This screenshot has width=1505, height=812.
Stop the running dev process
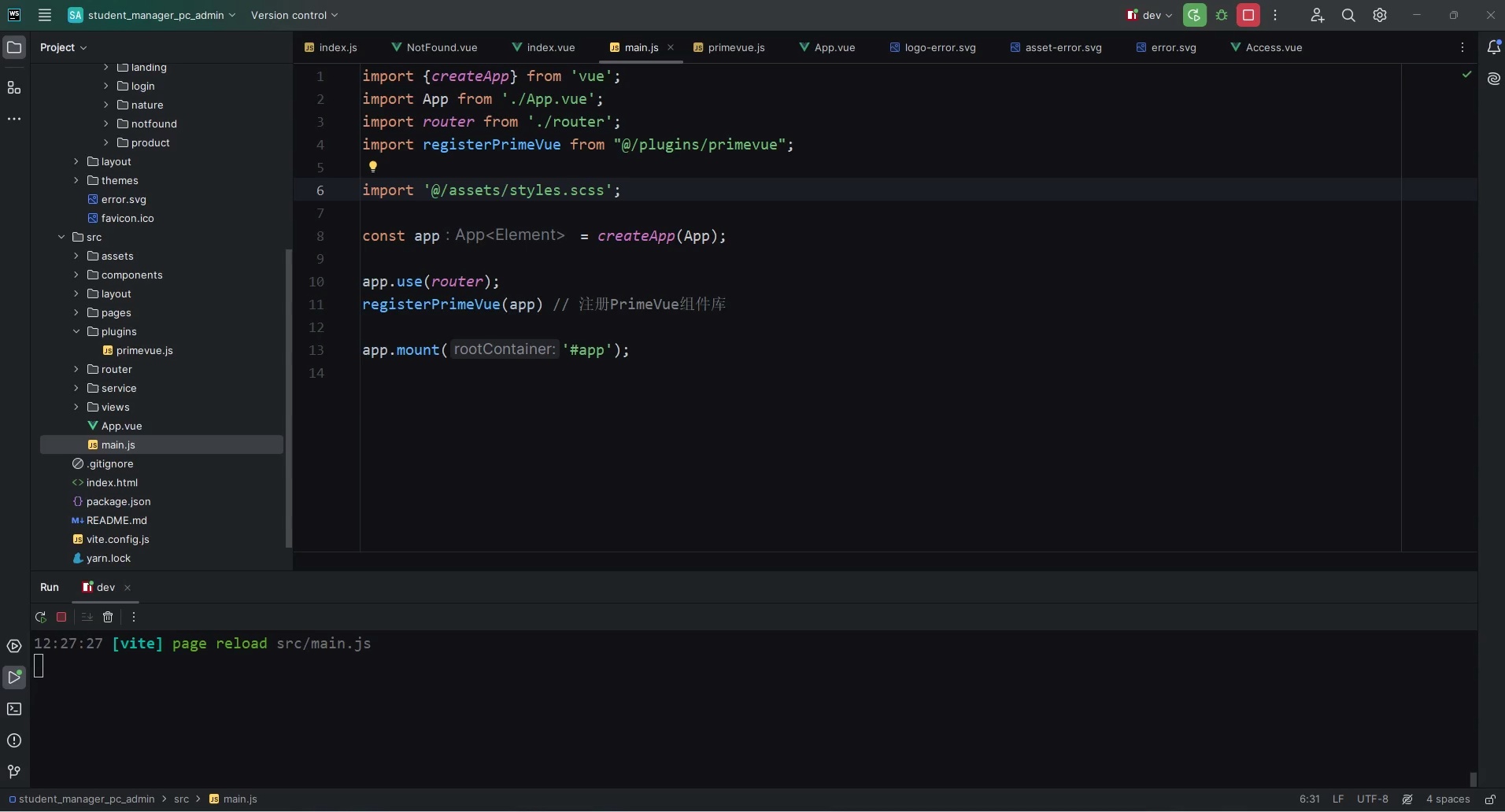point(1248,15)
